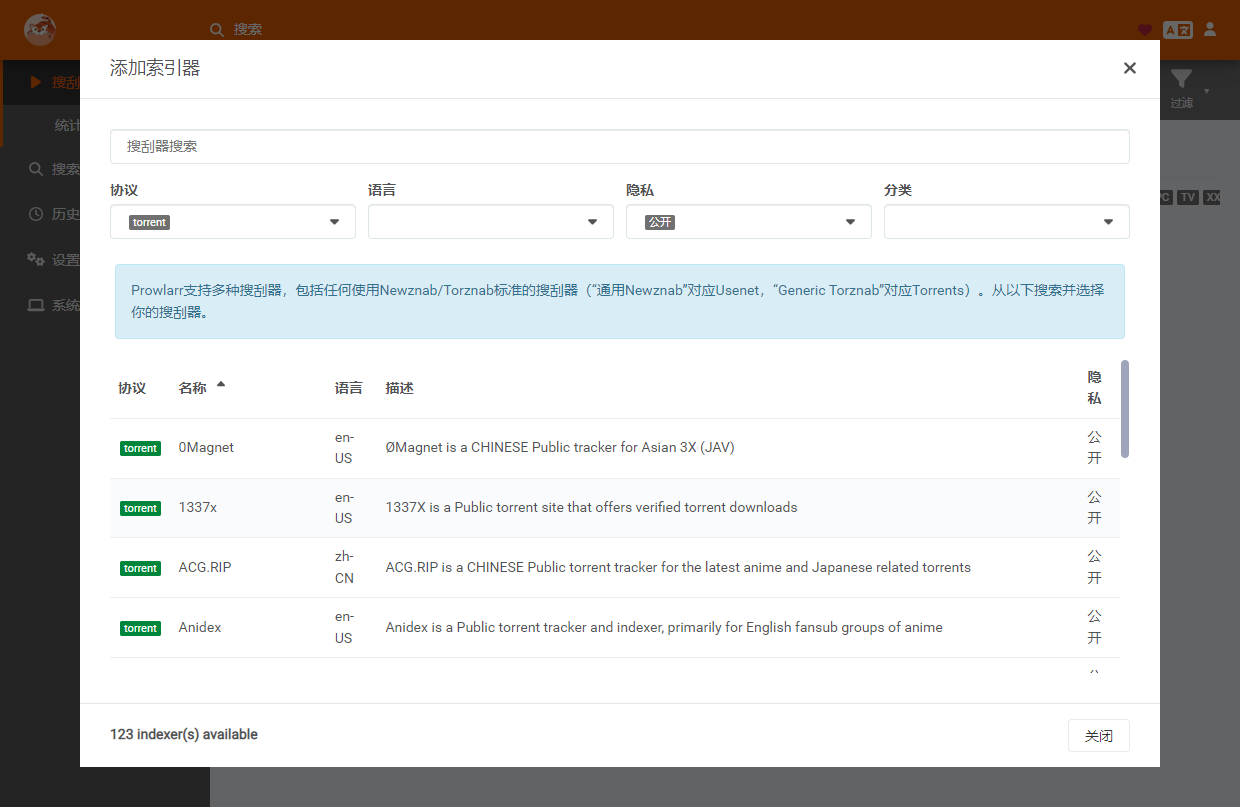Image resolution: width=1240 pixels, height=807 pixels.
Task: Click the heart donate icon
Action: 1145,30
